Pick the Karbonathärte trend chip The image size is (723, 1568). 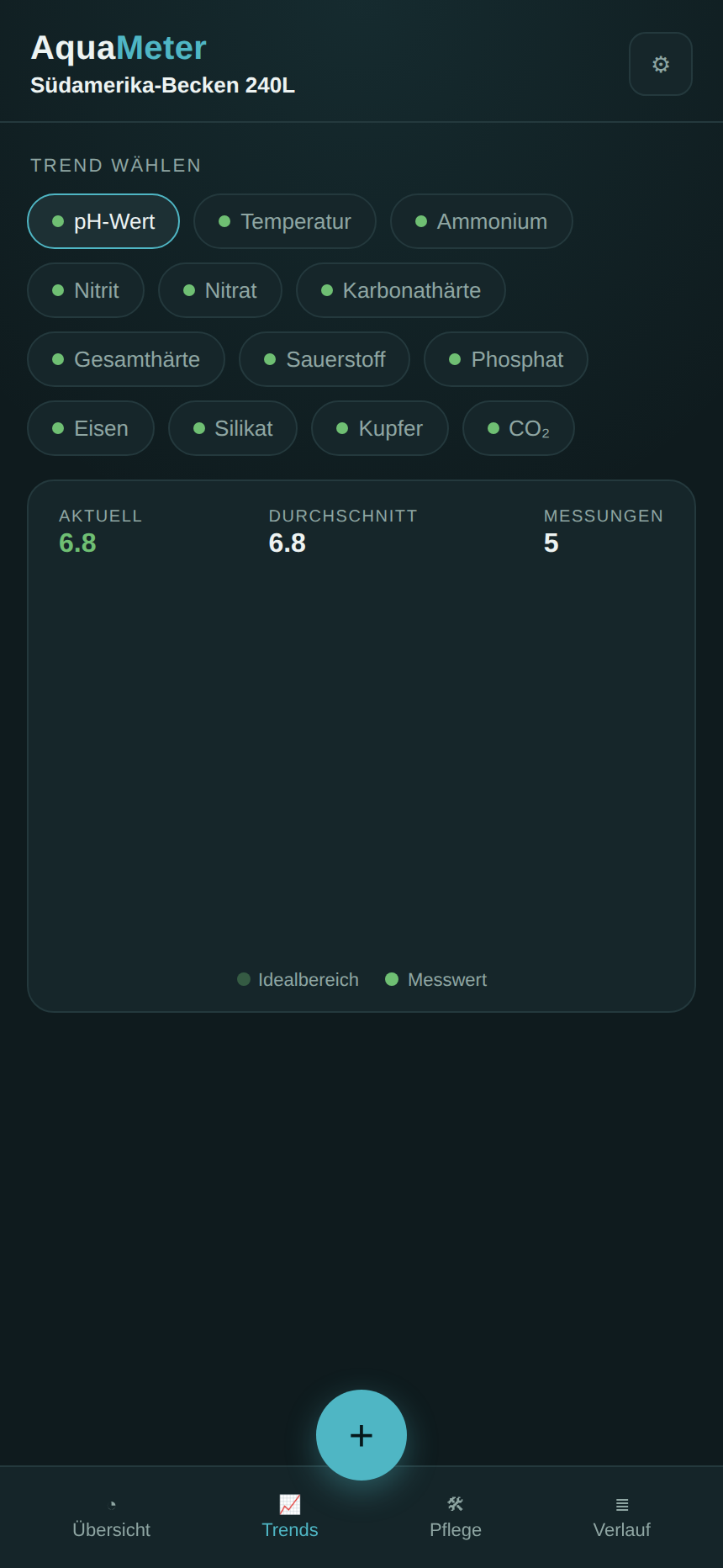pyautogui.click(x=401, y=290)
